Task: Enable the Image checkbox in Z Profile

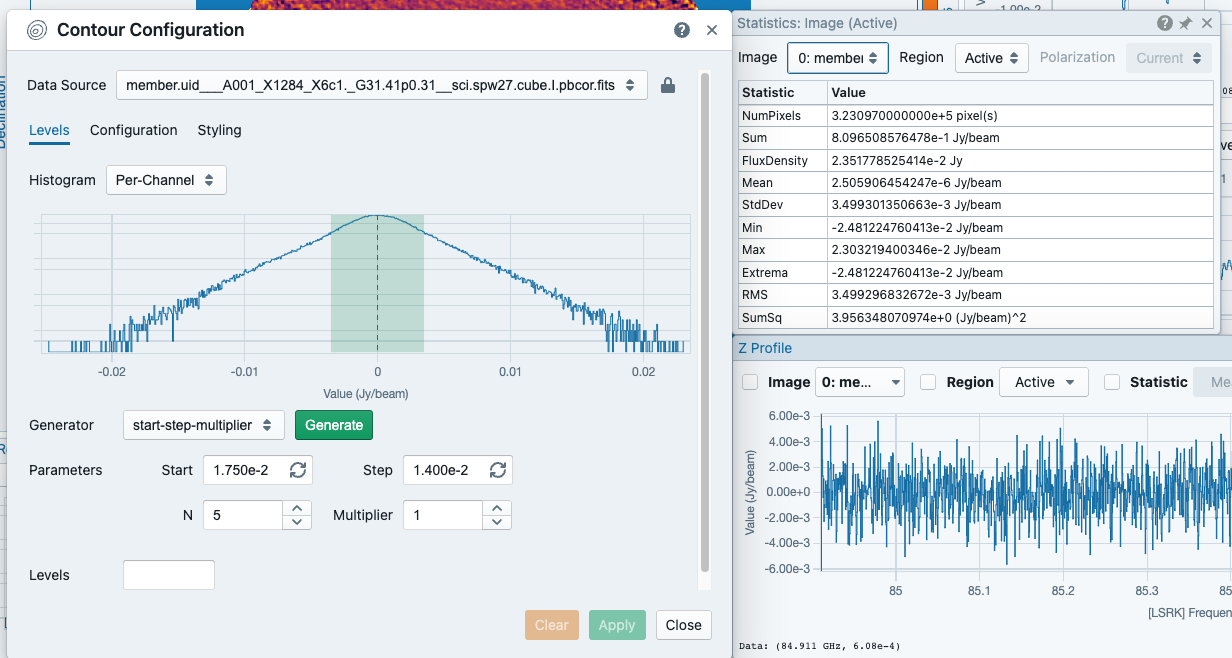Action: [750, 382]
